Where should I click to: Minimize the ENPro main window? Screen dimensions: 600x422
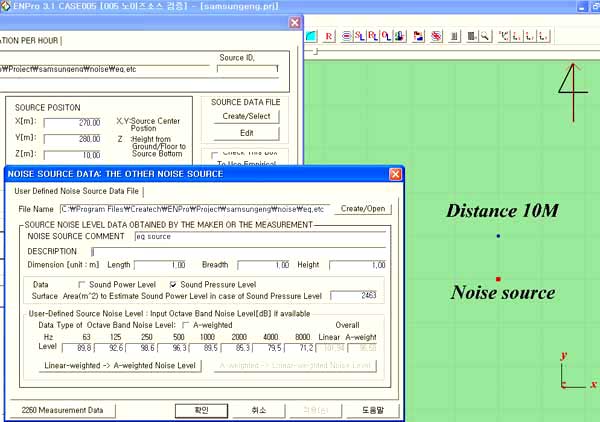coord(582,7)
